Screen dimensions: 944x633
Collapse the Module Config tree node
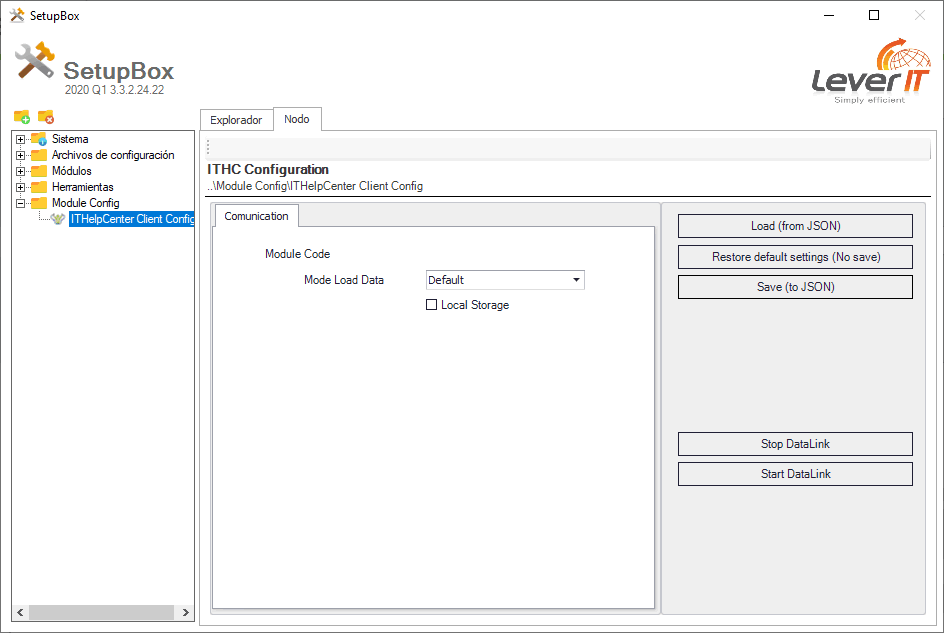coord(20,203)
